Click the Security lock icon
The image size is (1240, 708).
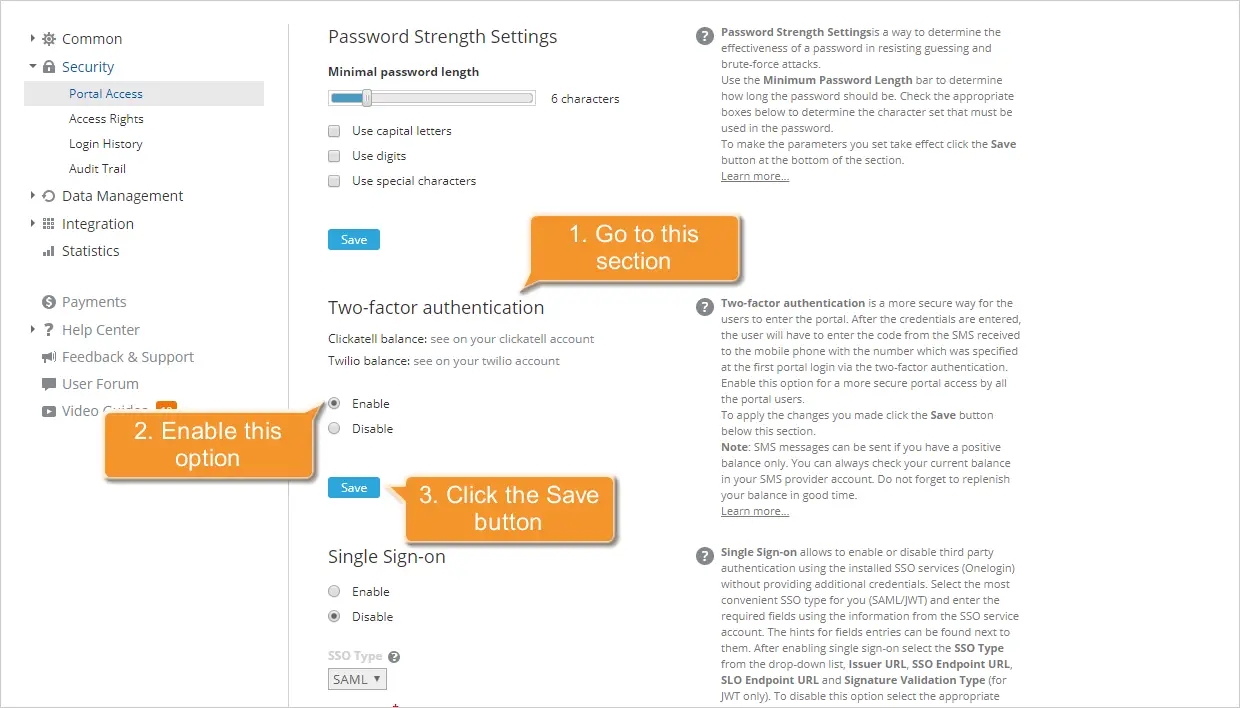click(x=48, y=66)
